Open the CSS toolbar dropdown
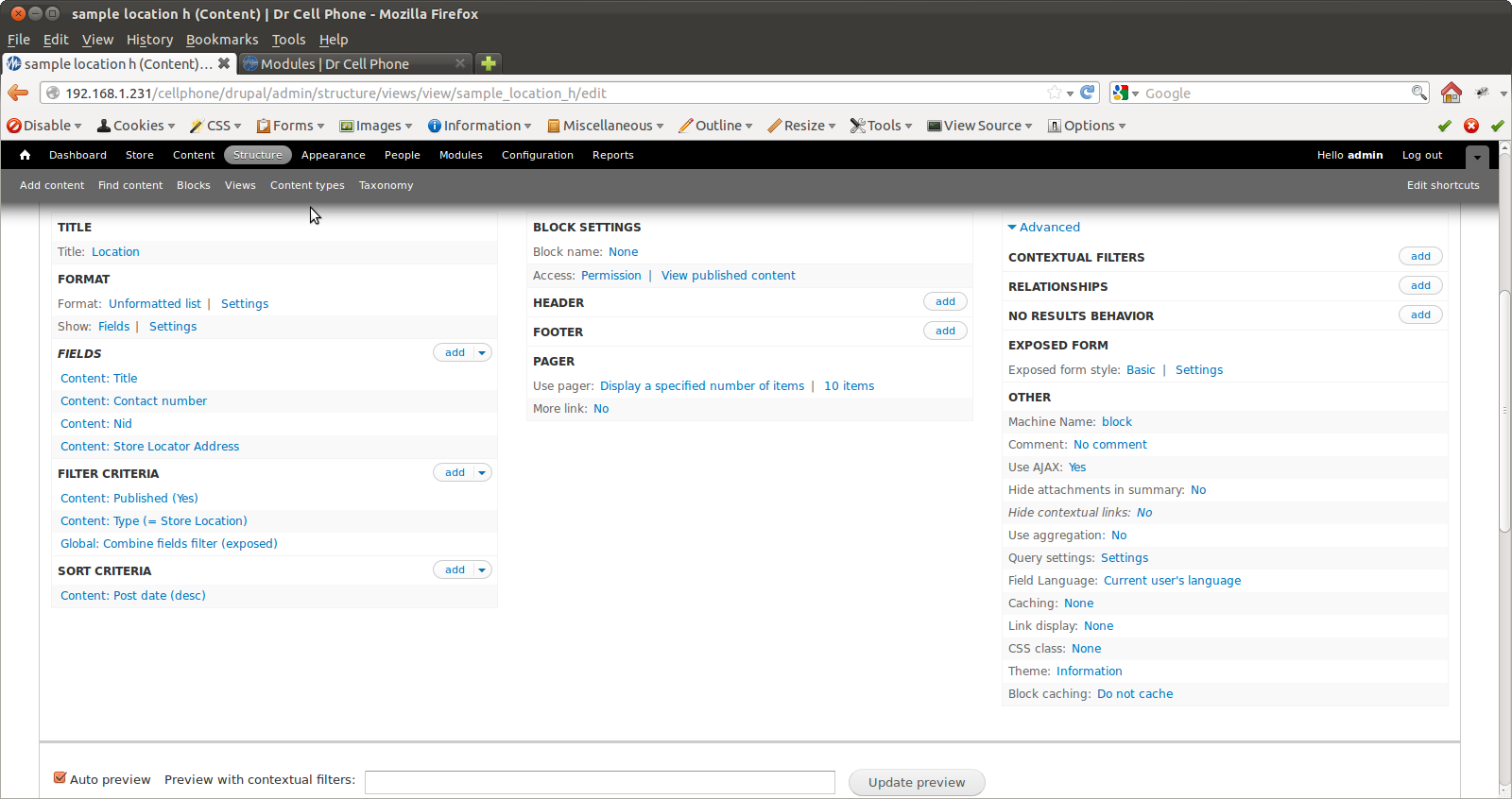The image size is (1512, 799). tap(215, 126)
